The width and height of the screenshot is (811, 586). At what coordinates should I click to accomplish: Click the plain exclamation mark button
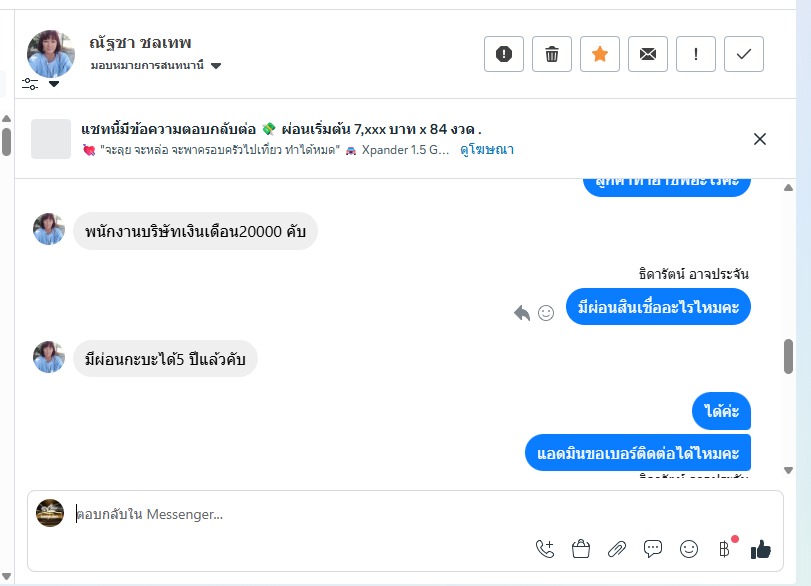coord(695,55)
